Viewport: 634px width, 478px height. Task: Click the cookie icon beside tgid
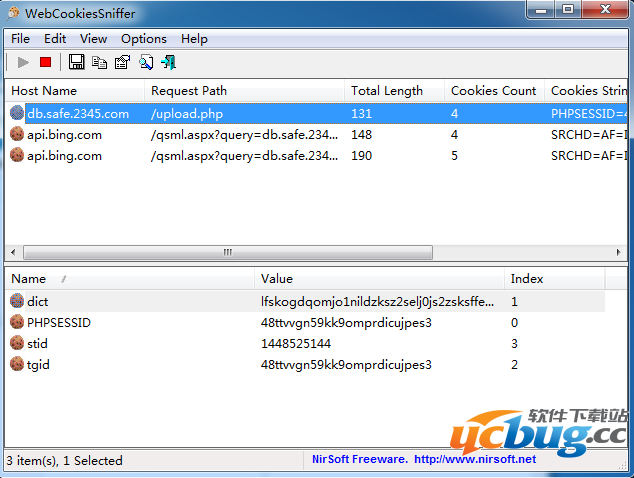[x=17, y=364]
